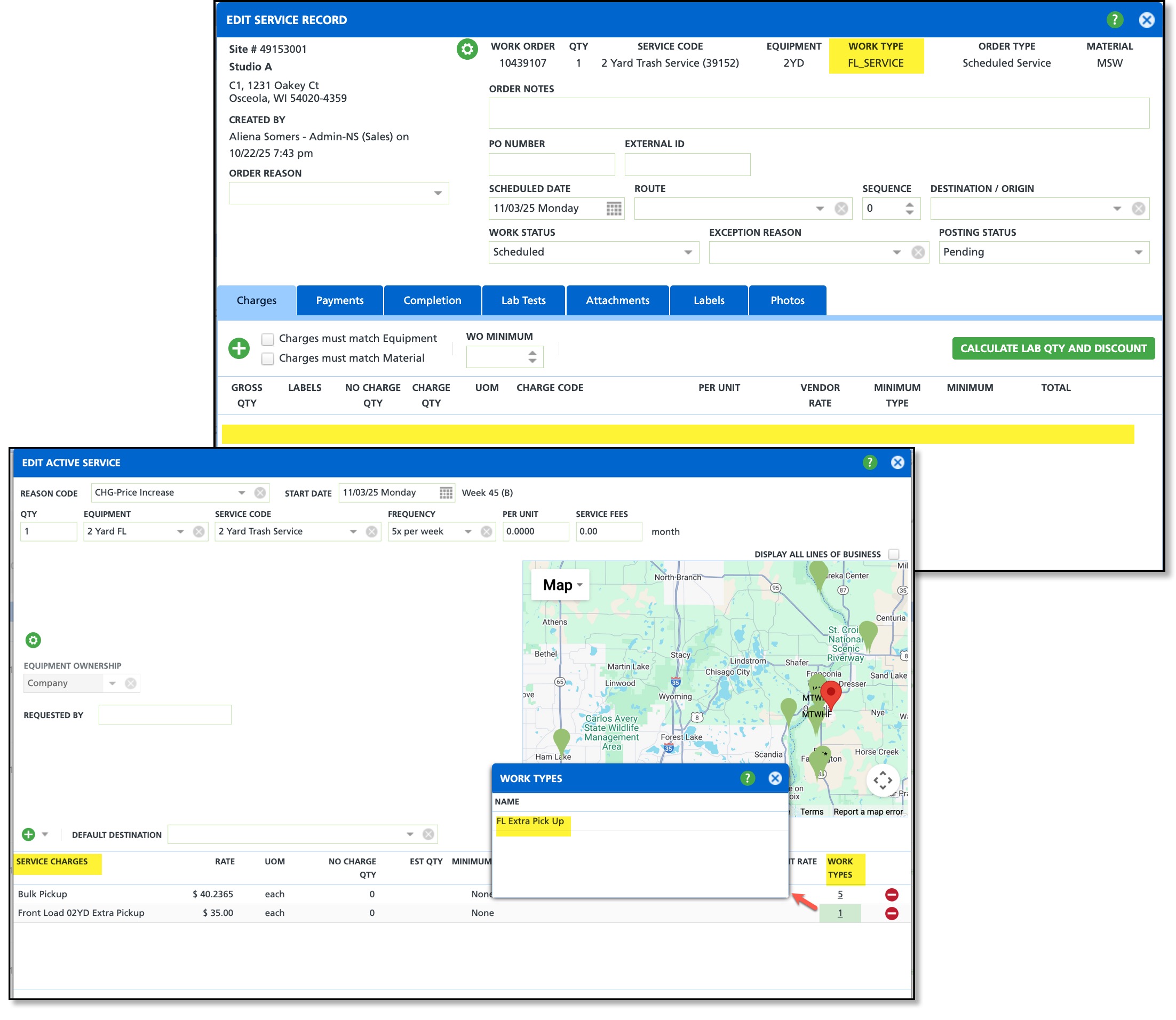Click the PO Number input field
This screenshot has width=1176, height=1020.
coord(551,164)
